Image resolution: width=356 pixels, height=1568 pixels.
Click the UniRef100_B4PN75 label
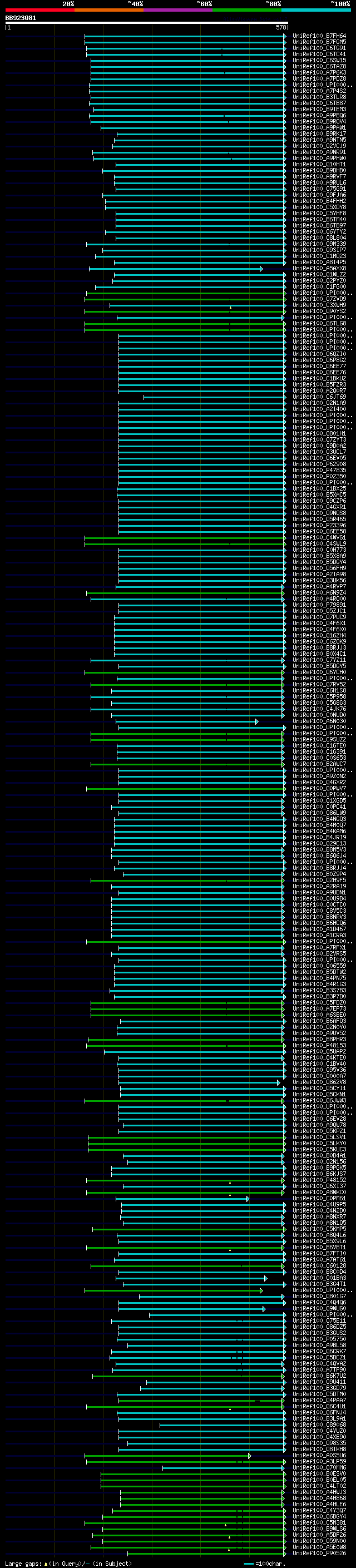(319, 978)
